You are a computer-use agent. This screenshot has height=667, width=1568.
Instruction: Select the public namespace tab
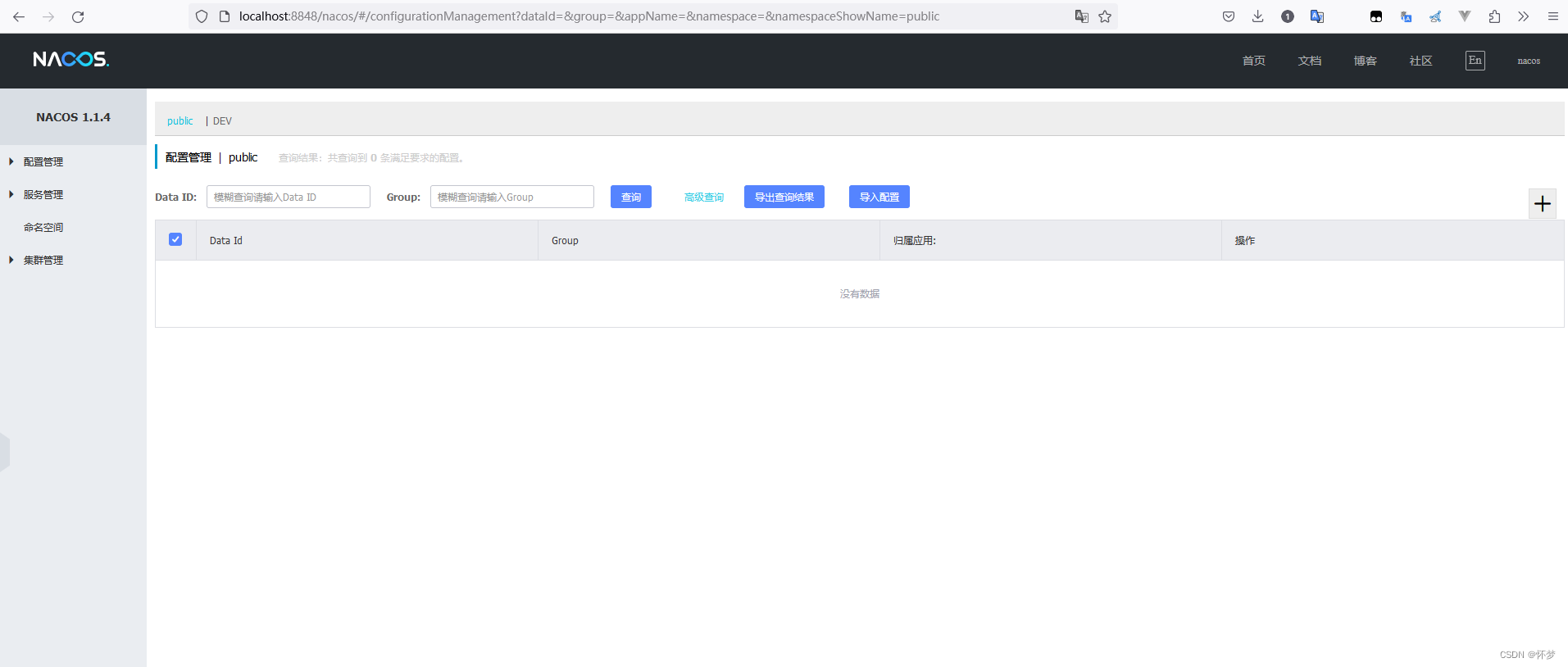pos(180,120)
